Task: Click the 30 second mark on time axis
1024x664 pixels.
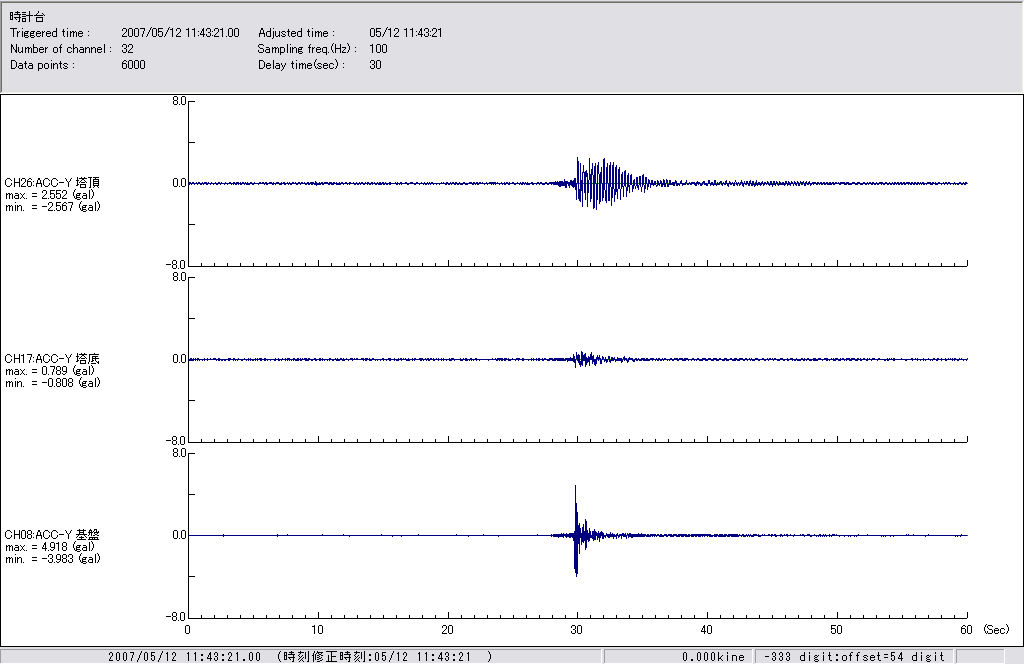Action: click(x=577, y=630)
